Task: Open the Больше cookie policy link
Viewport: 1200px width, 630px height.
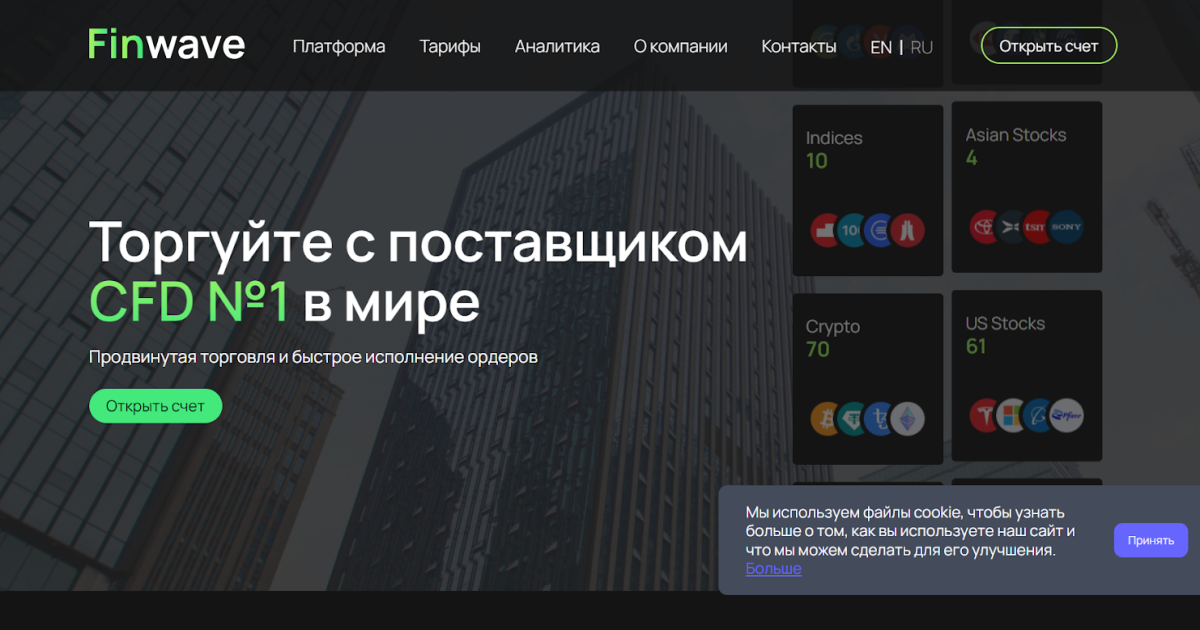Action: [773, 568]
